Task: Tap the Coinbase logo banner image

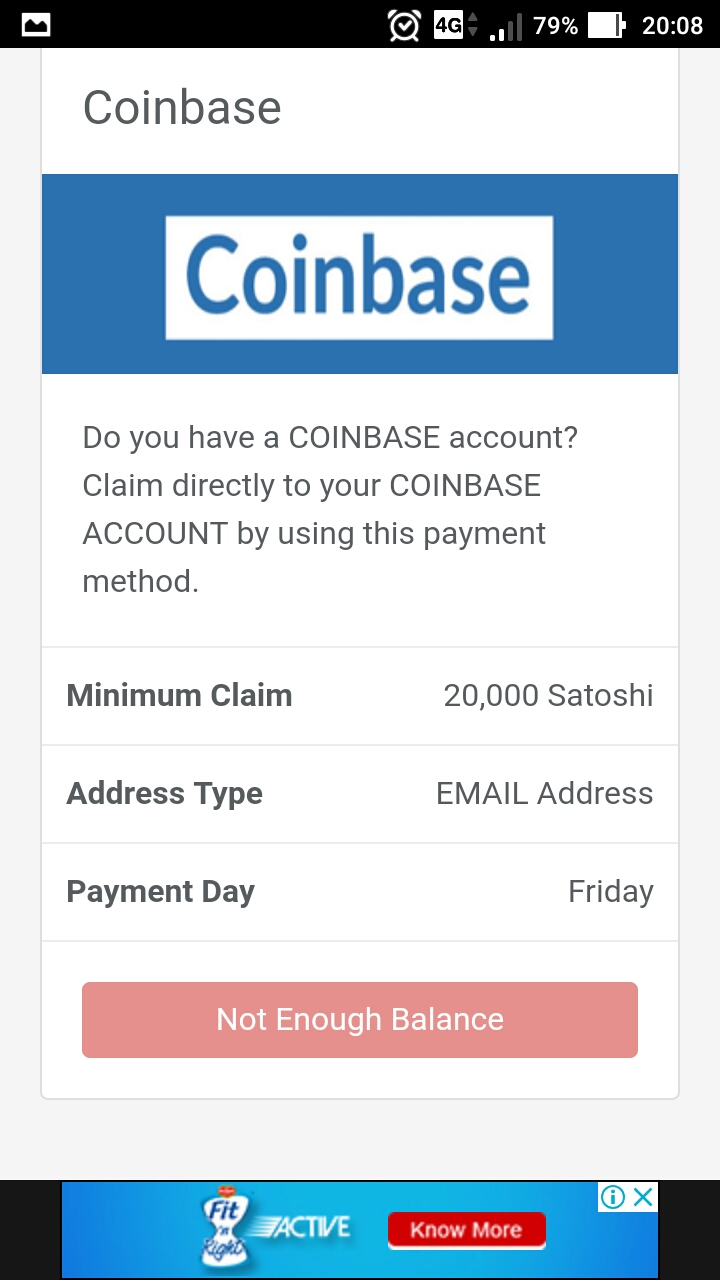Action: 359,275
